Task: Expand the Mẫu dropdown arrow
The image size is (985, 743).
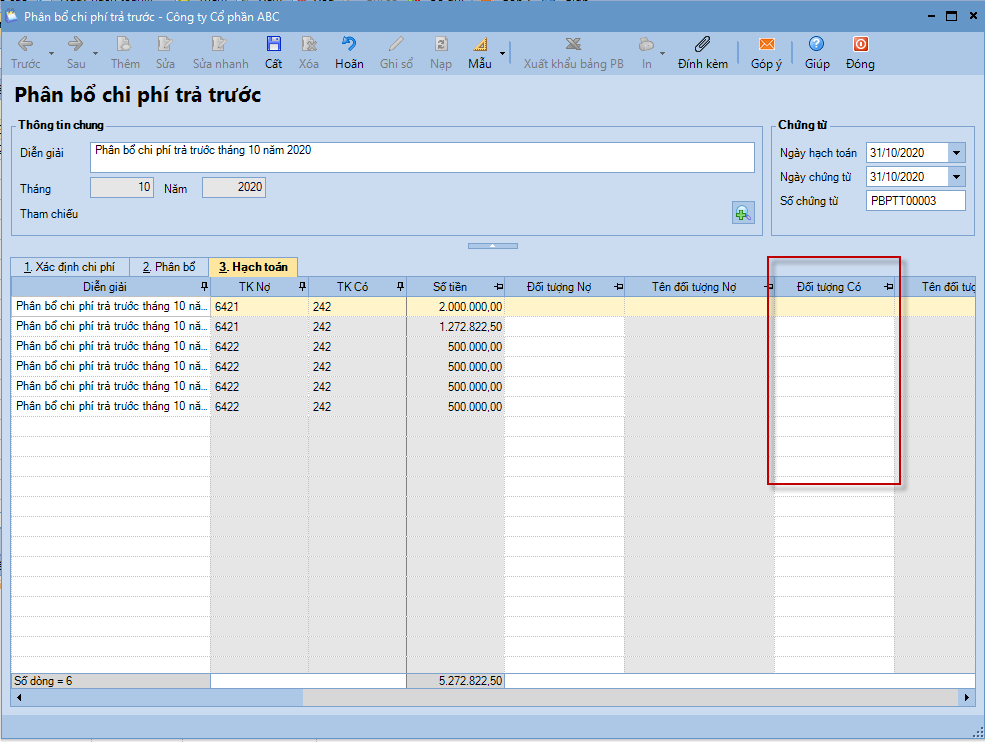Action: [502, 53]
